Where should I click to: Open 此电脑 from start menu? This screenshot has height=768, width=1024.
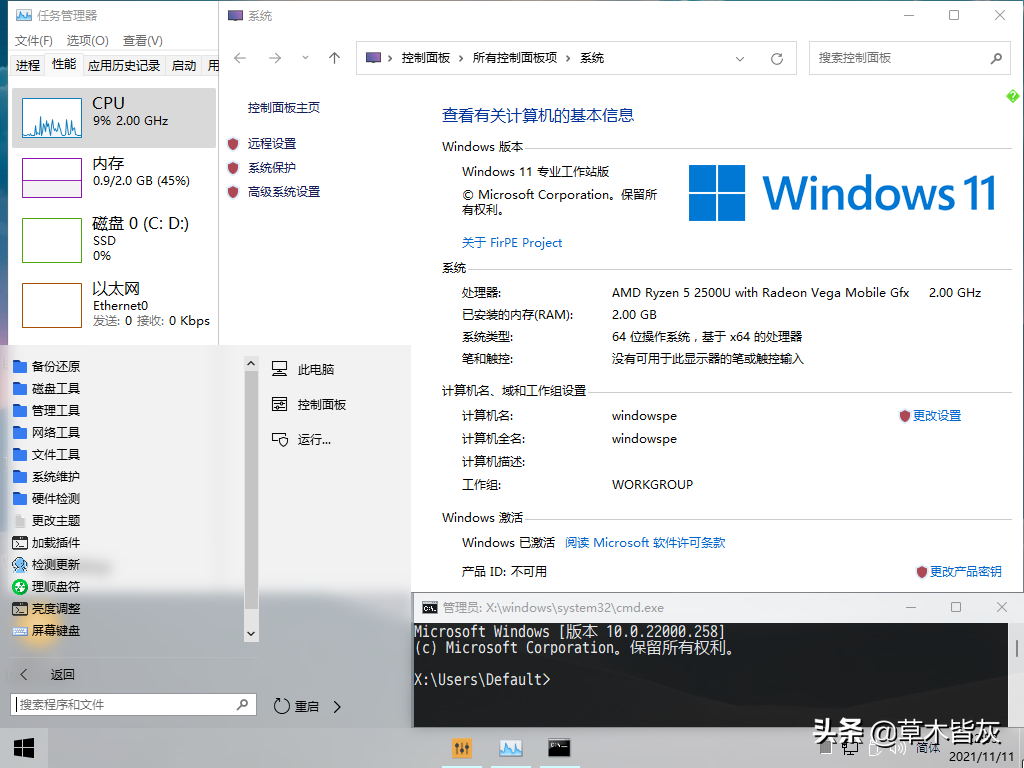click(303, 370)
